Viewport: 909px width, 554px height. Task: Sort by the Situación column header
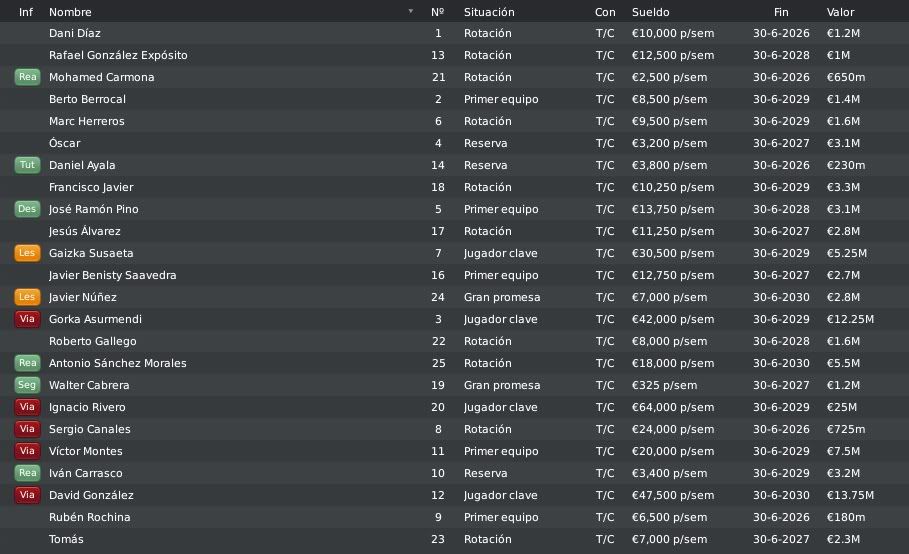click(x=489, y=12)
